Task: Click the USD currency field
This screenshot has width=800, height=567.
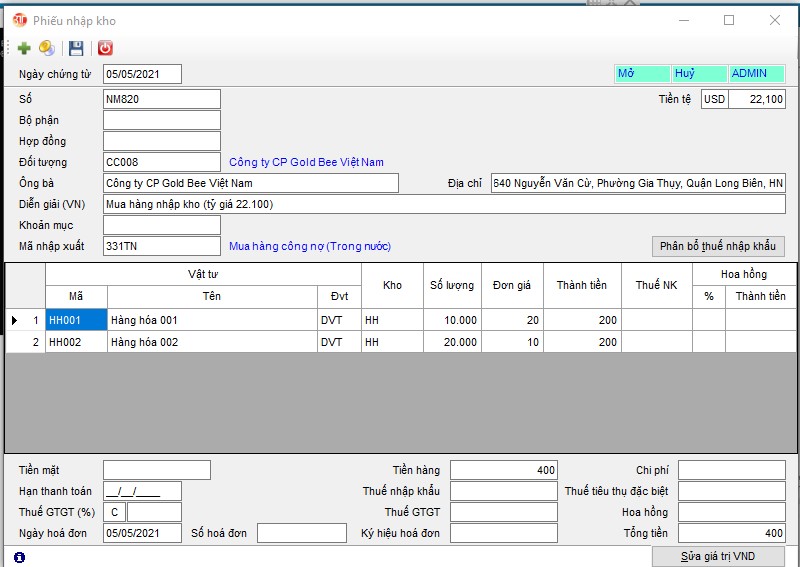Action: (x=714, y=99)
